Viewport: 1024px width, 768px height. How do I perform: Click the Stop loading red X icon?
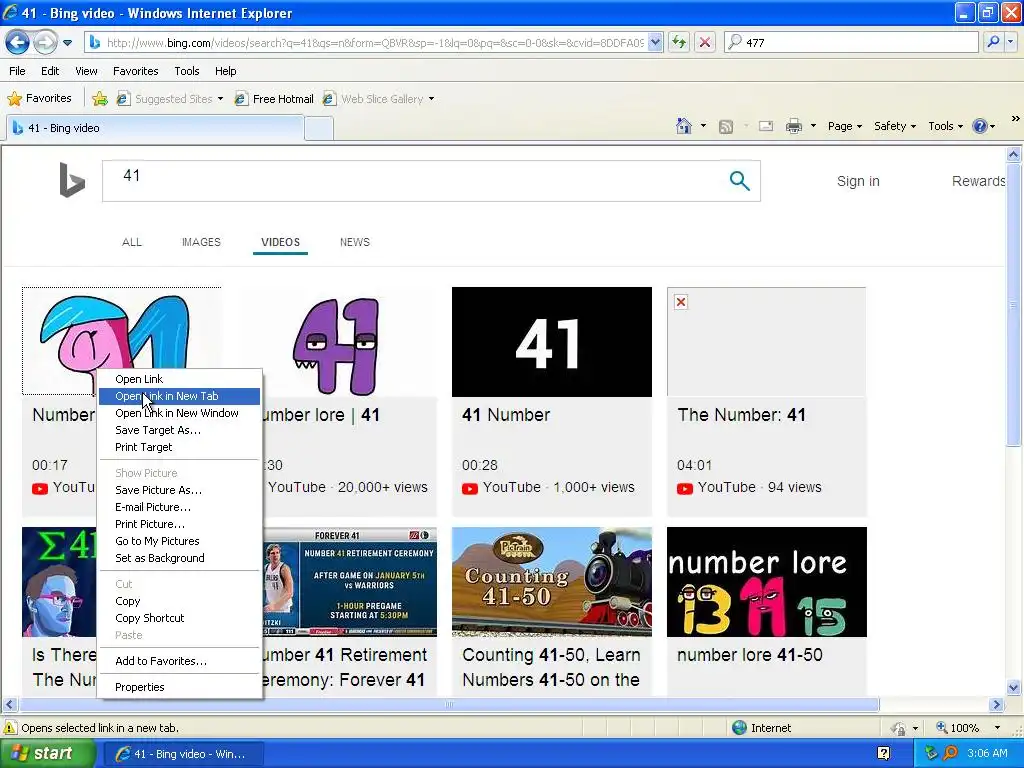[705, 42]
